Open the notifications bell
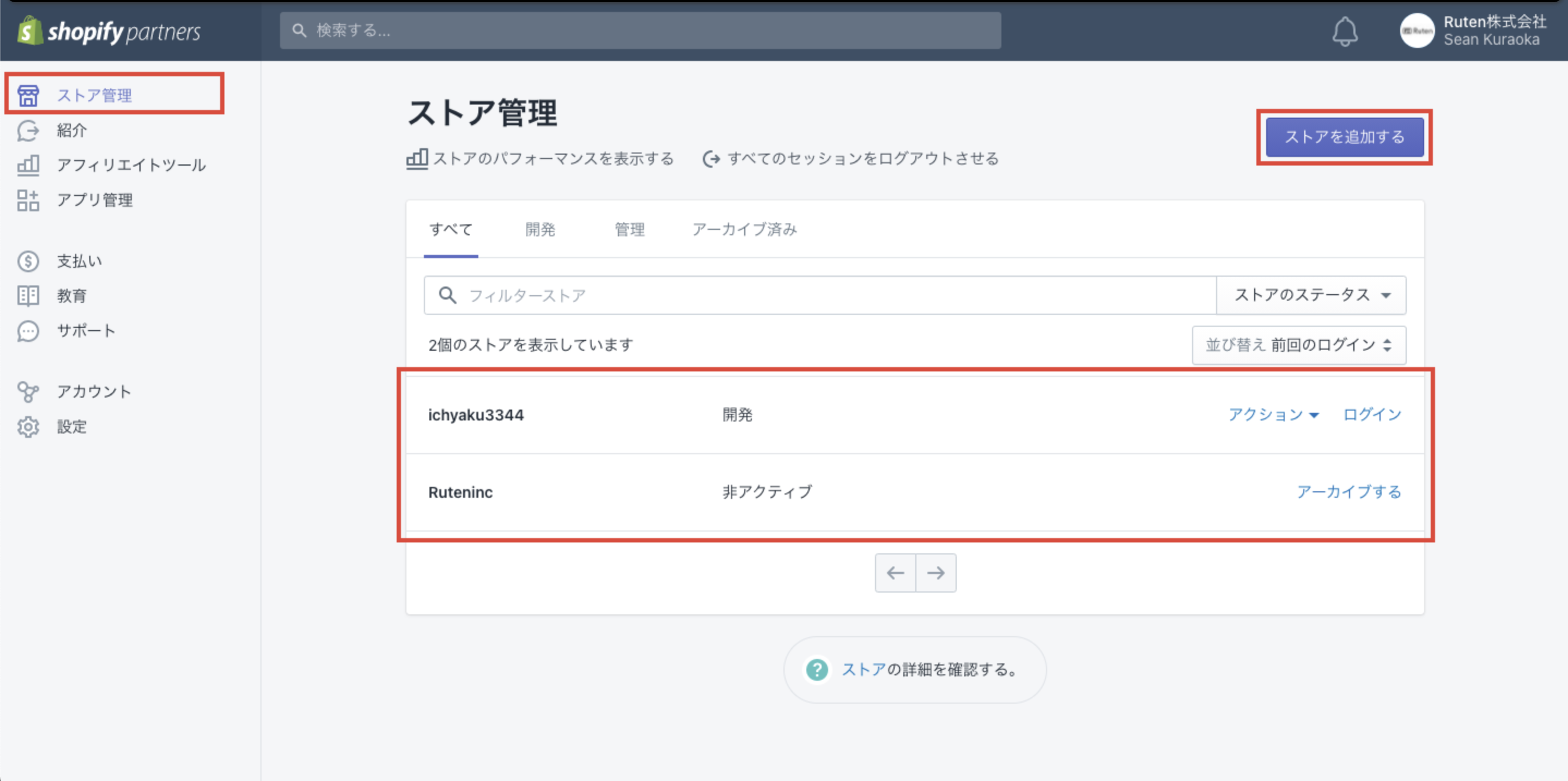The image size is (1568, 781). [x=1345, y=31]
